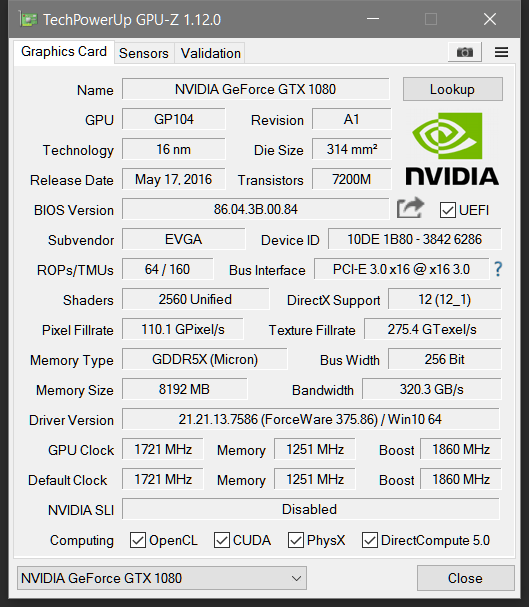
Task: Toggle the PhysX checkbox
Action: click(x=296, y=540)
